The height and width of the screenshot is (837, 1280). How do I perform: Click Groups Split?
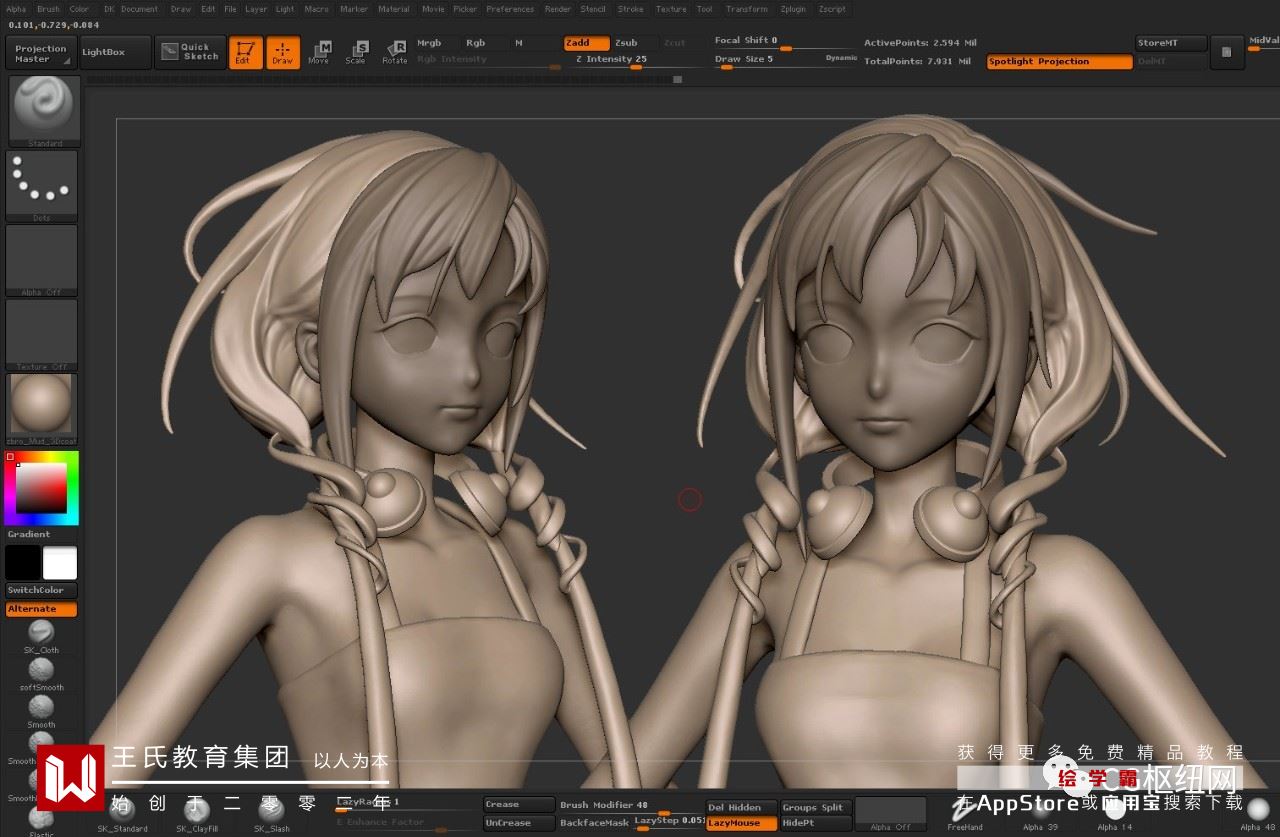(815, 807)
